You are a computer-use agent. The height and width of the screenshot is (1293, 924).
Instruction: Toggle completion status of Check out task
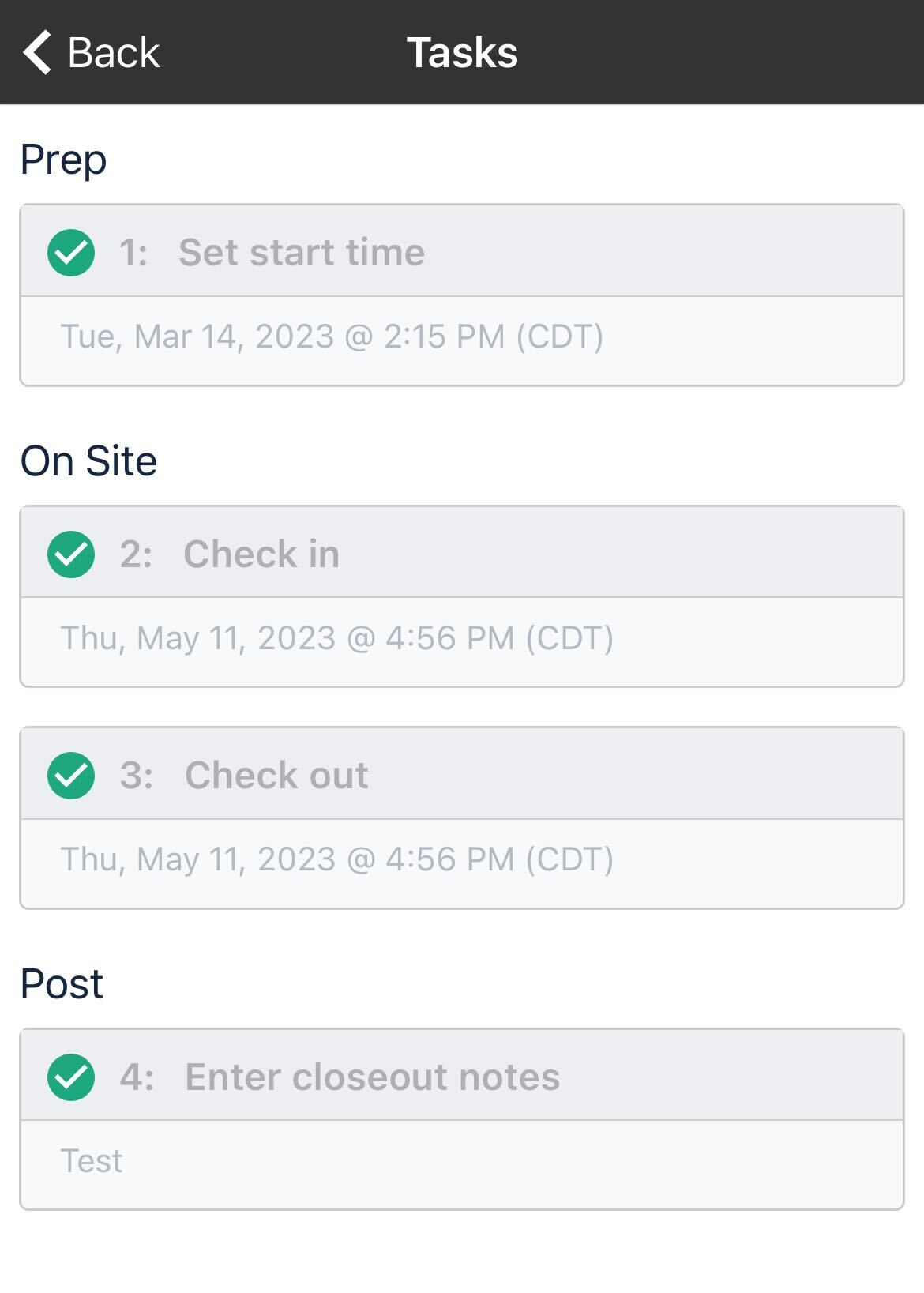70,775
